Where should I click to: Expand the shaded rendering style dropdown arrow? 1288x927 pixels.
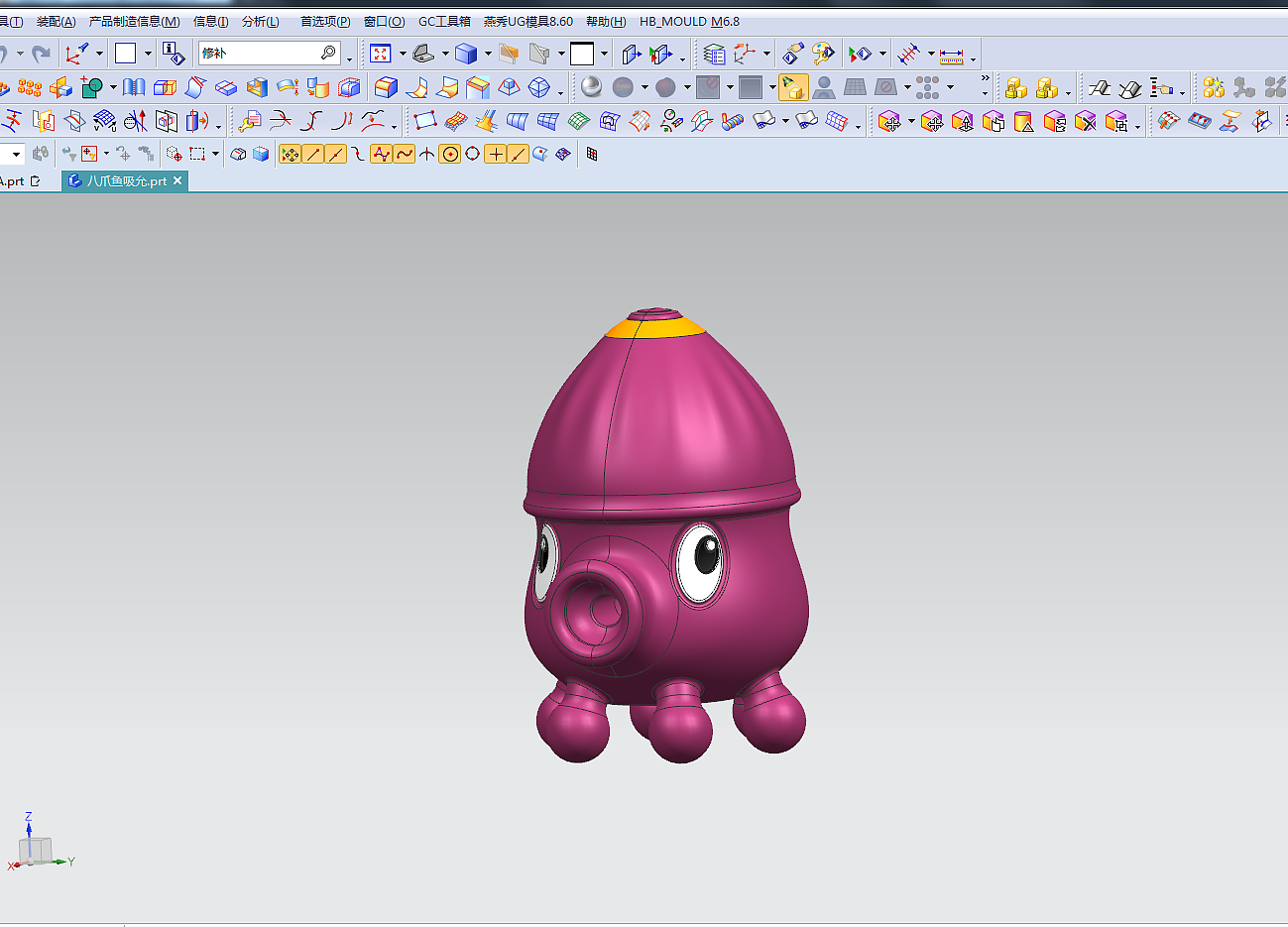(488, 54)
